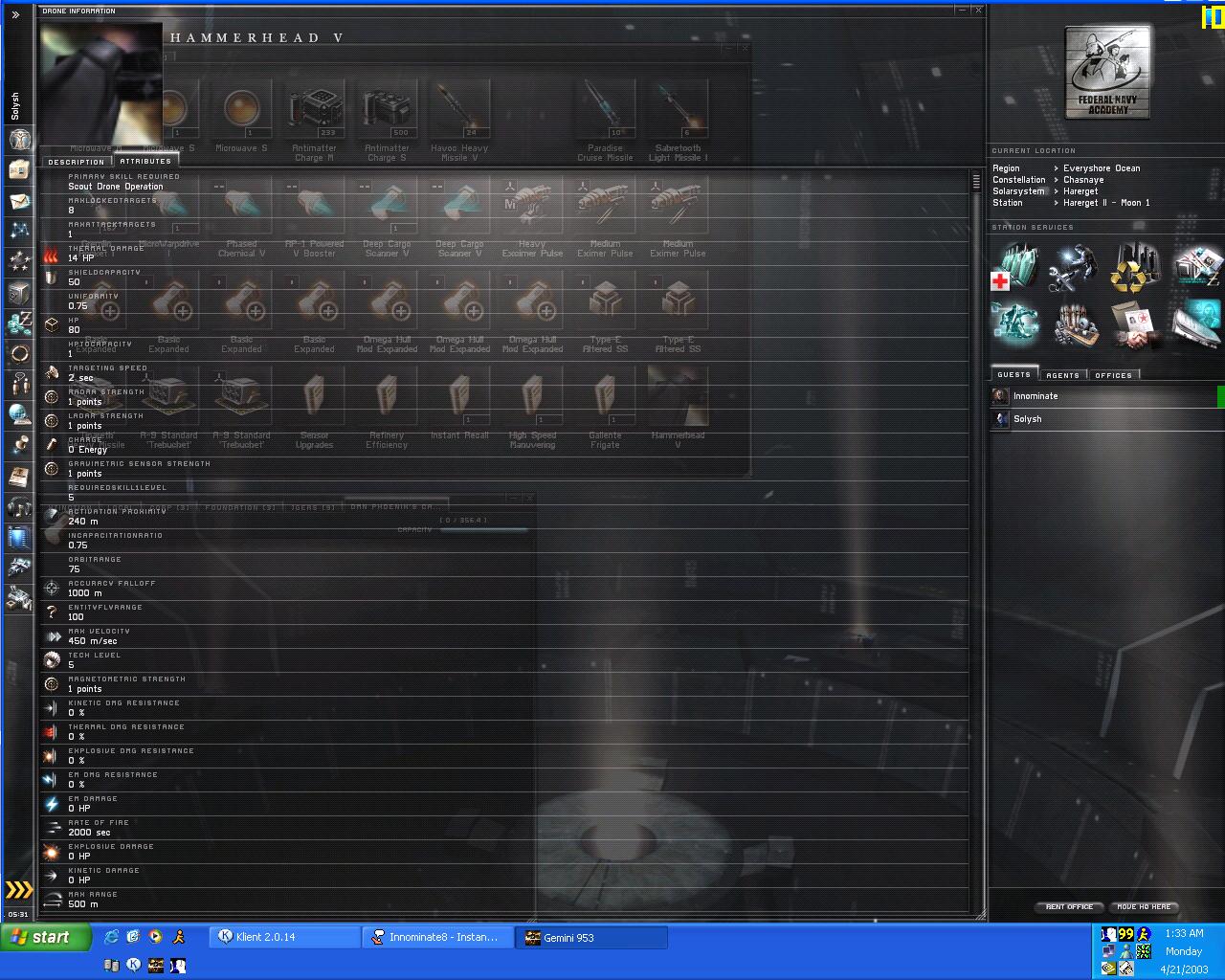Image resolution: width=1225 pixels, height=980 pixels.
Task: Launch AIM running-man icon in quick launch
Action: click(177, 937)
